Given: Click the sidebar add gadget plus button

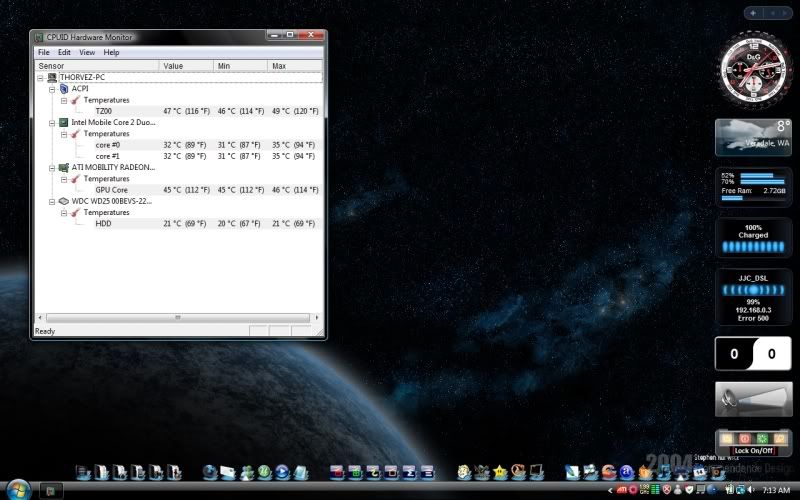Looking at the screenshot, I should pos(753,13).
